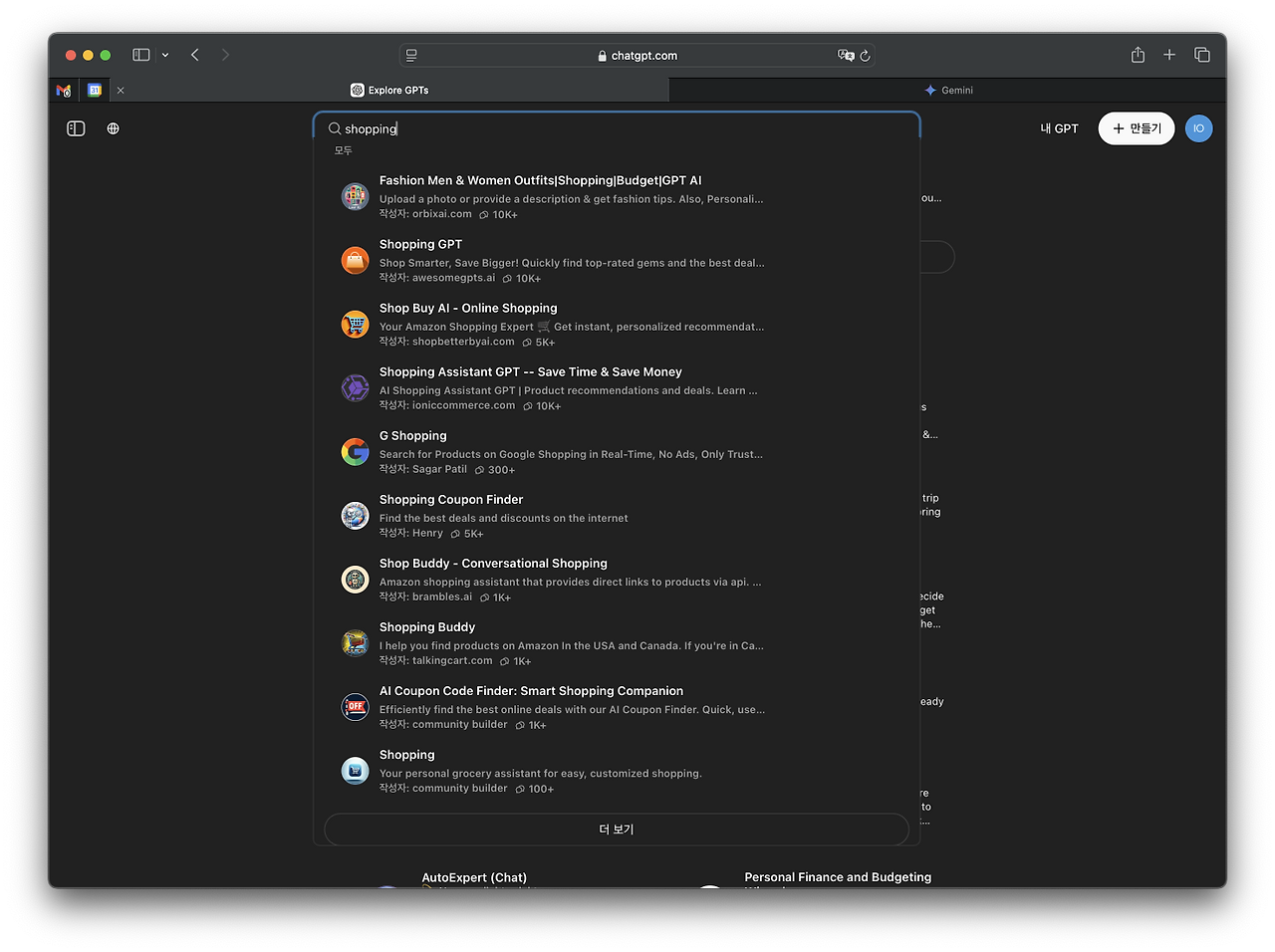Click the Shopping Buddy avatar icon
Screen dimensions: 1275x952
(355, 642)
